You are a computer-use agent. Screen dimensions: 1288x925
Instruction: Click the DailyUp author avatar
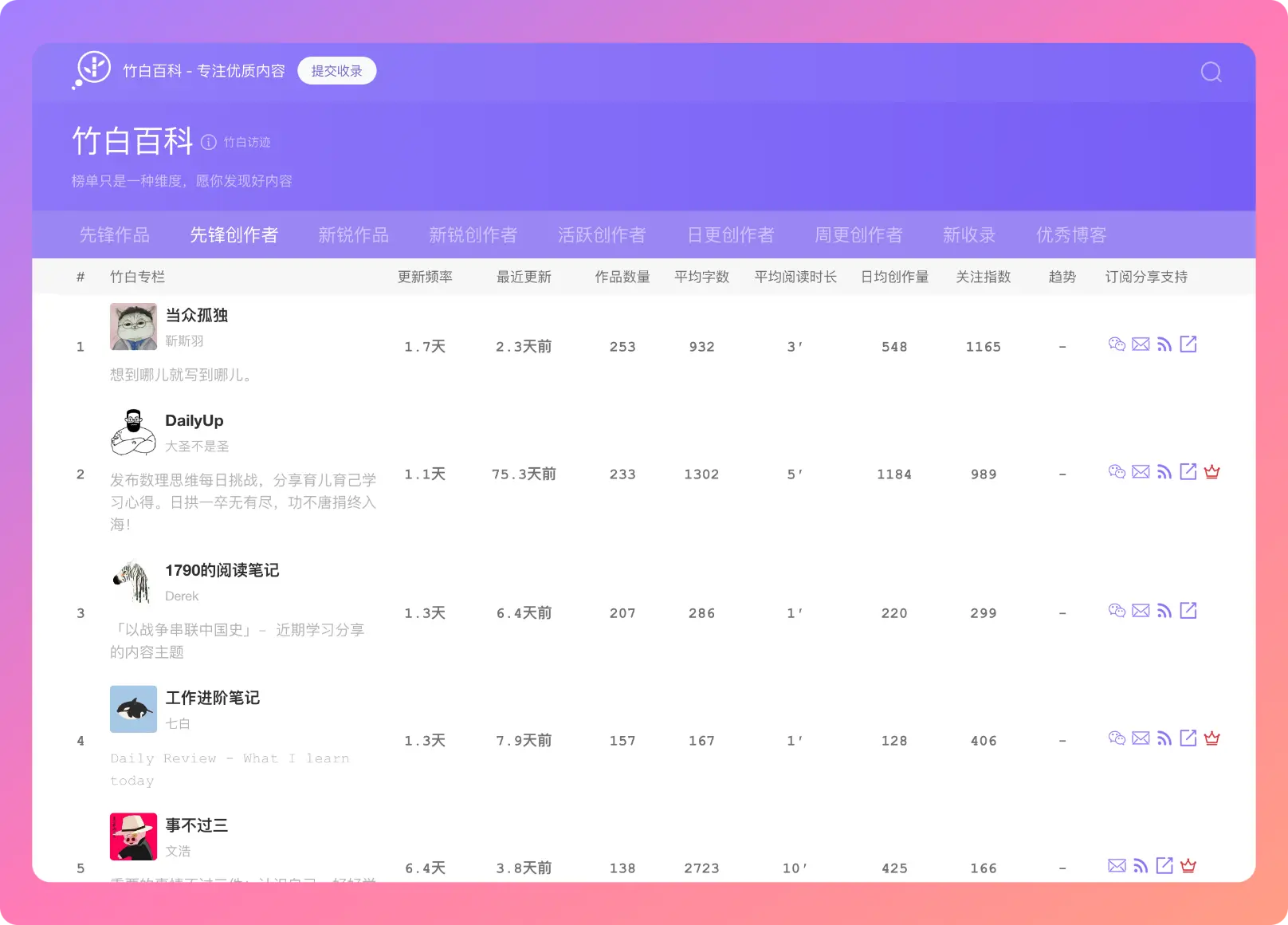133,432
